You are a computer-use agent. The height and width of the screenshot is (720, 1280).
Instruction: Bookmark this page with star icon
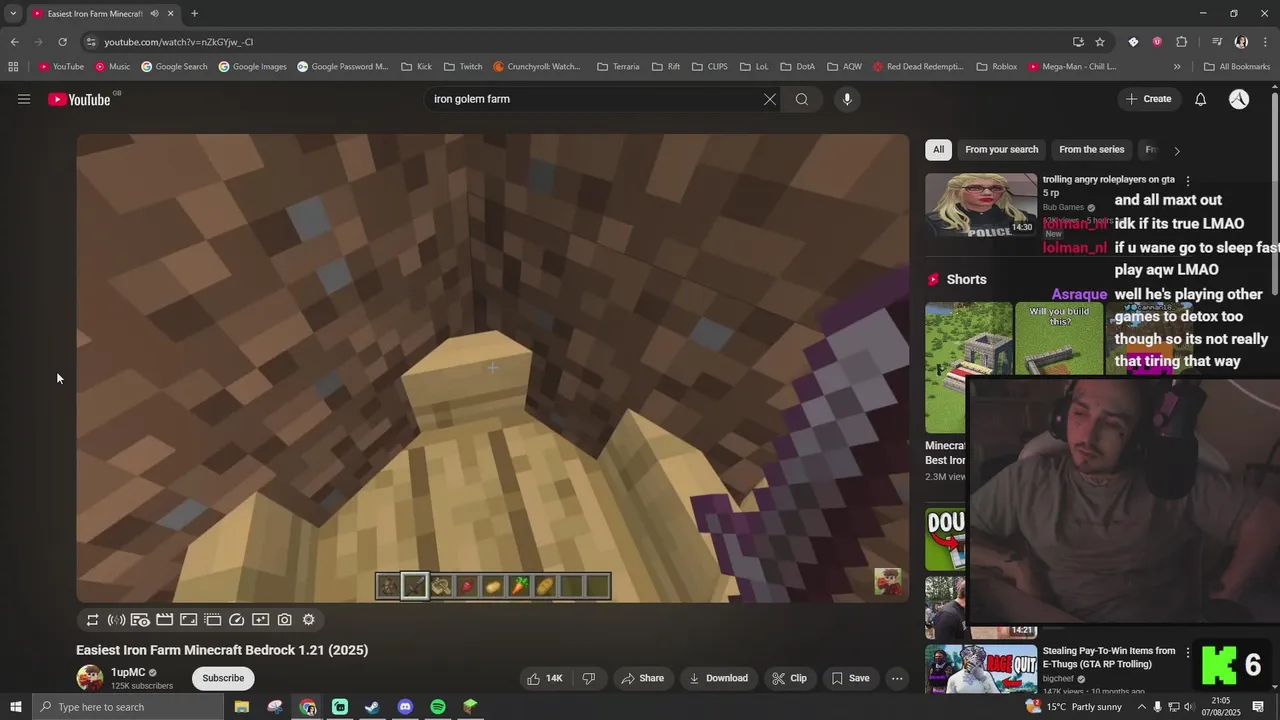click(x=1100, y=42)
